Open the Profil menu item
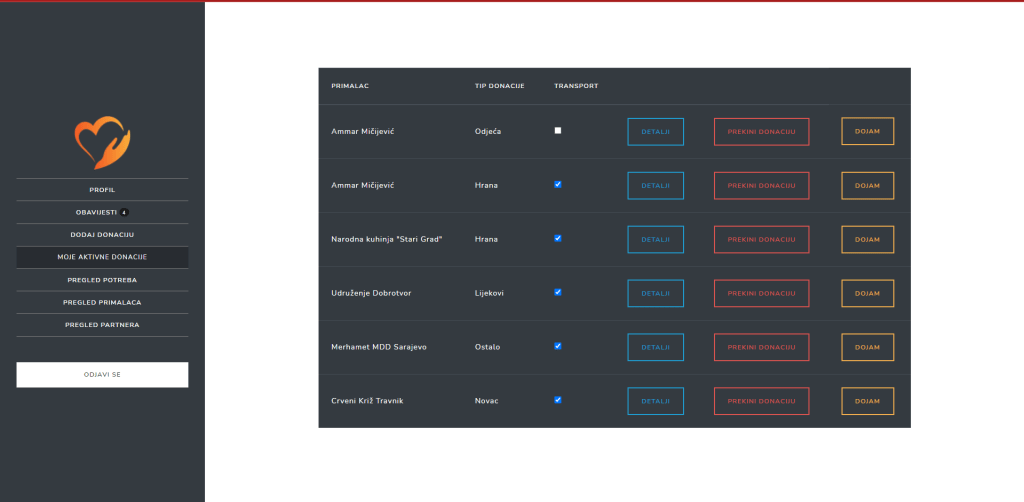The height and width of the screenshot is (502, 1024). pos(102,189)
